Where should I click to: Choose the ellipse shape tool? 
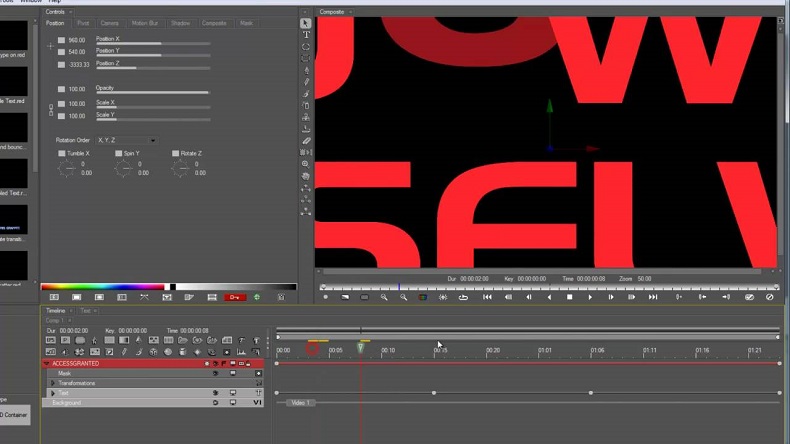(306, 46)
